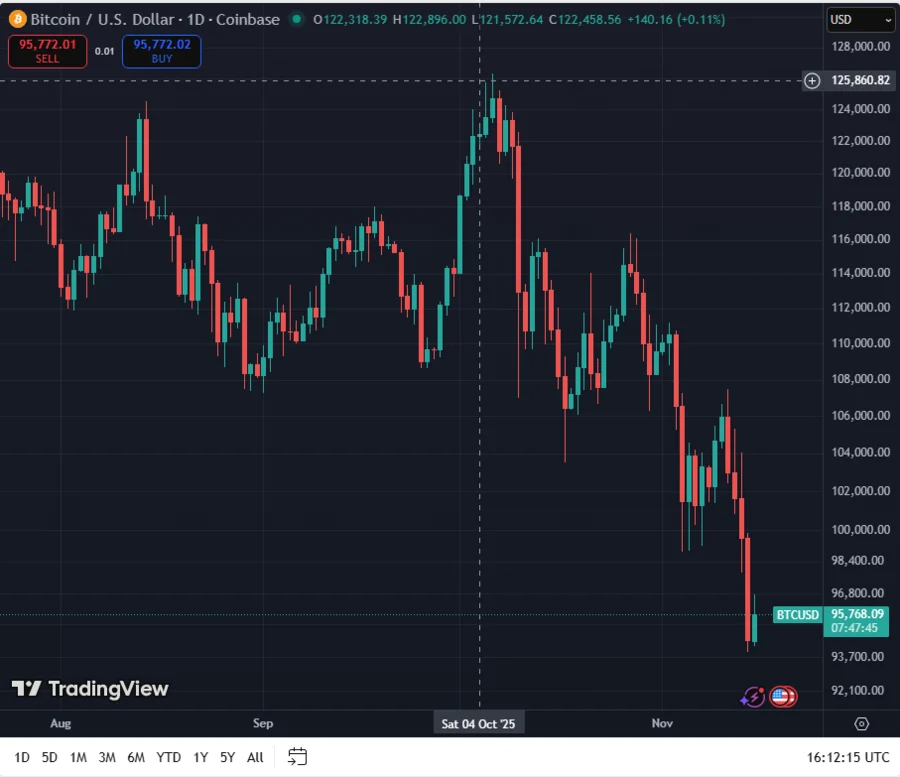Screen dimensions: 900x777
Task: Select the 5D range button
Action: click(49, 758)
